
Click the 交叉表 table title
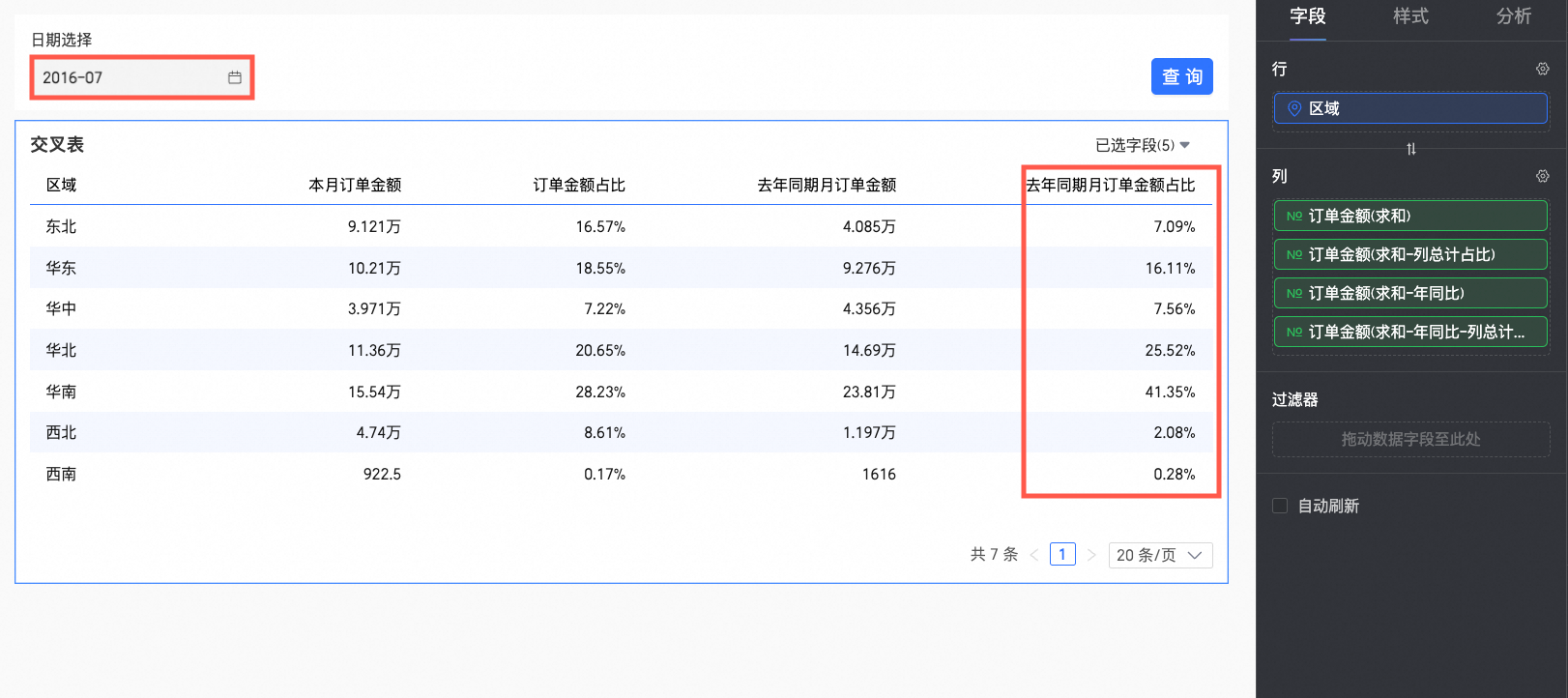point(57,144)
